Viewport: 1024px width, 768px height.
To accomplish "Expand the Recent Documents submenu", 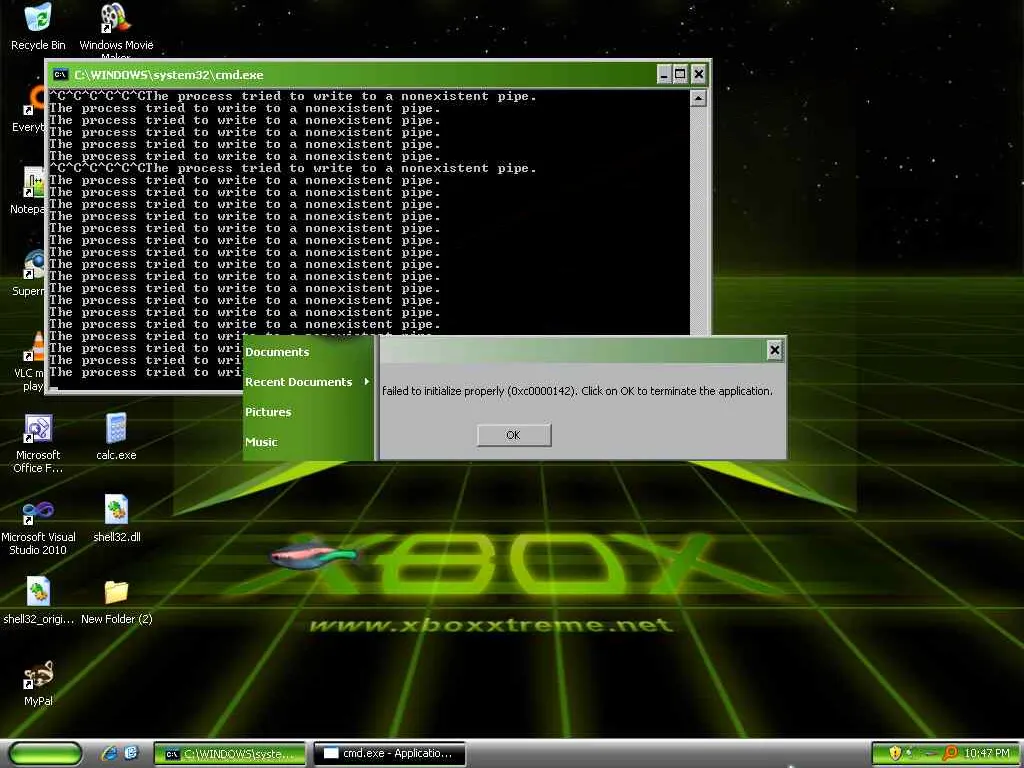I will [x=307, y=382].
